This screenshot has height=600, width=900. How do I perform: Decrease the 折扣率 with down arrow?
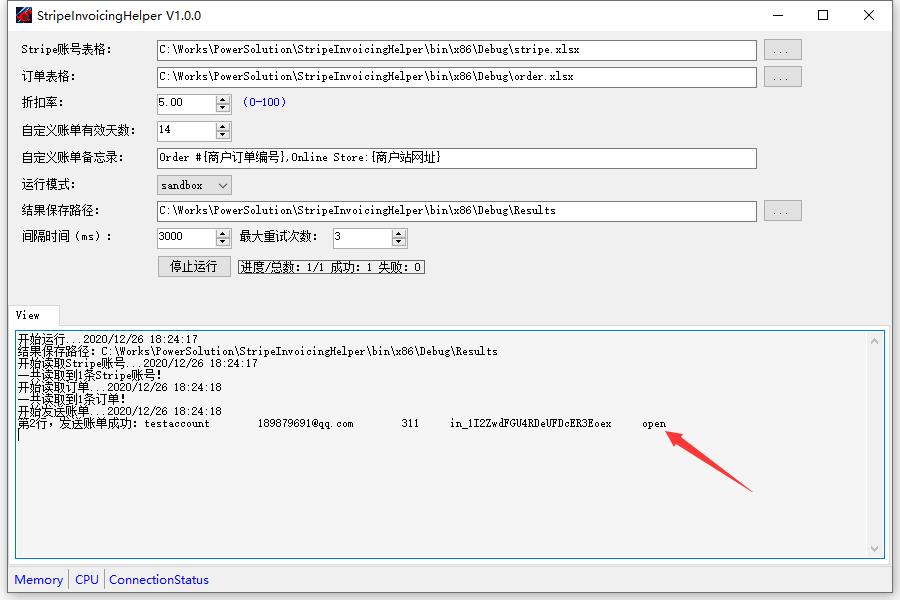(x=223, y=108)
